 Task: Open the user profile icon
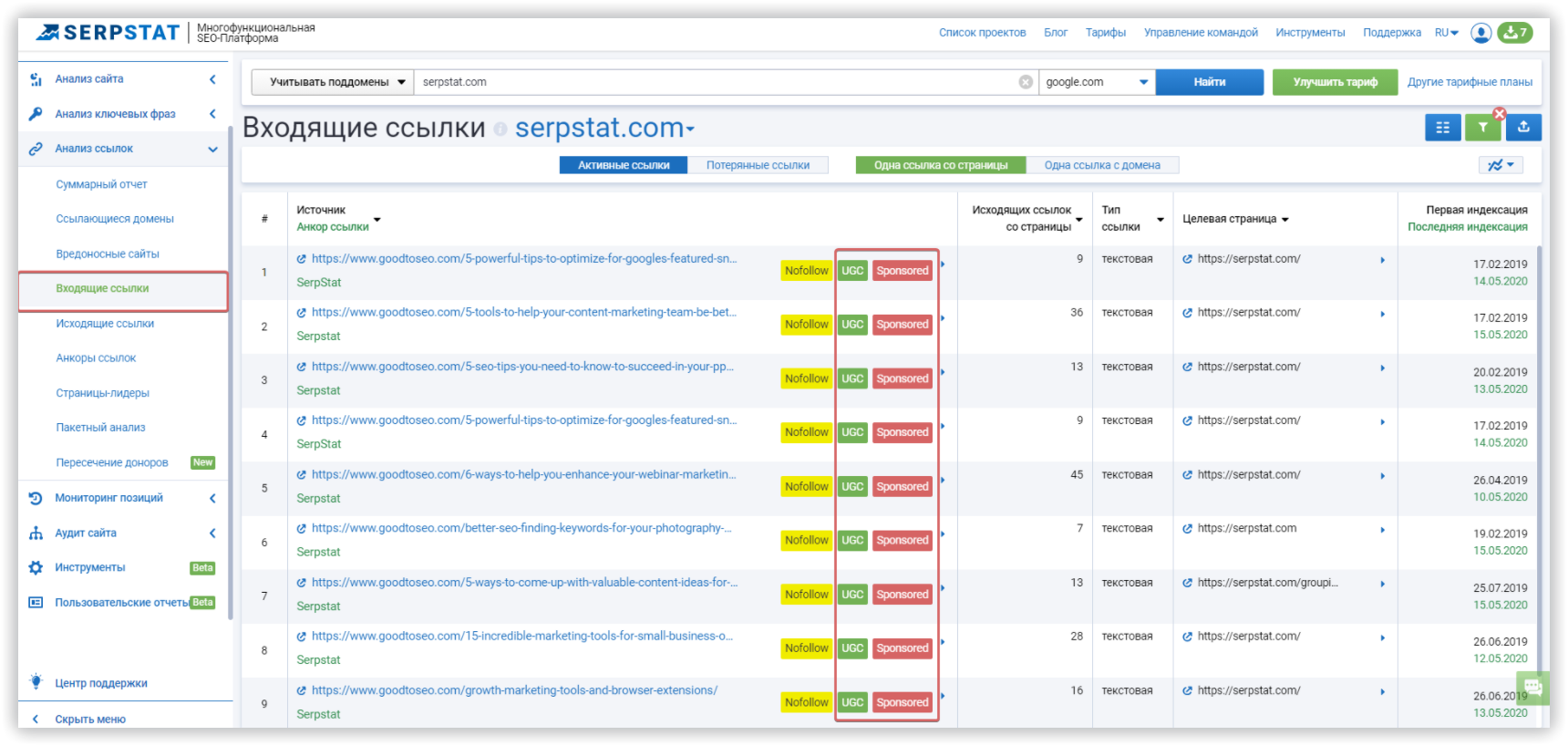(x=1481, y=33)
